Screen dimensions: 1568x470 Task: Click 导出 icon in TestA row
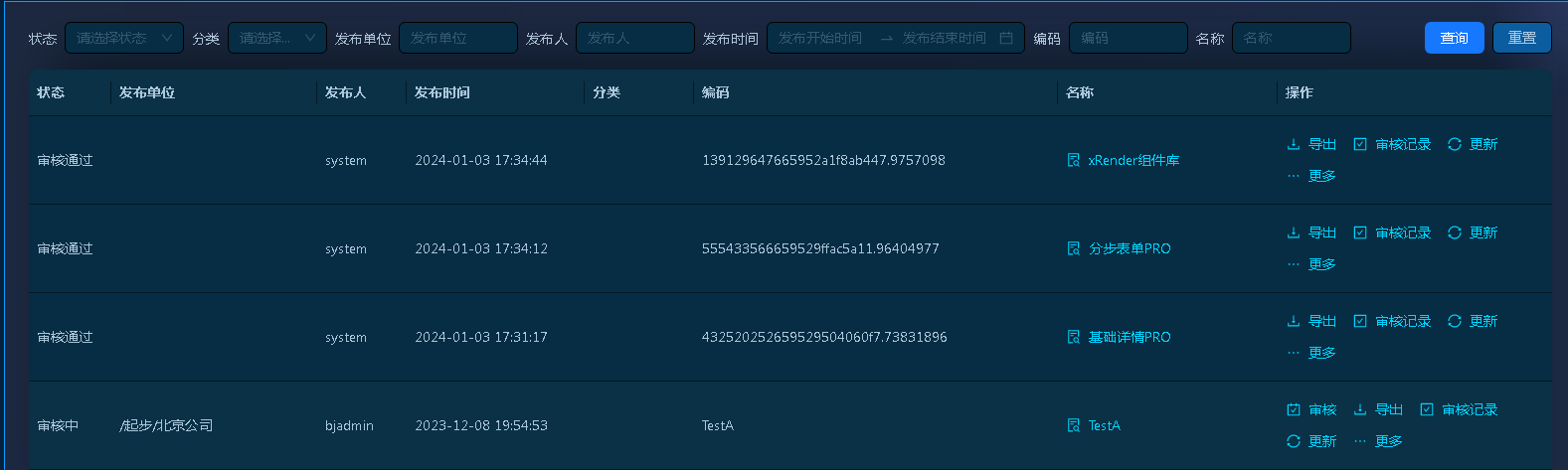1360,409
